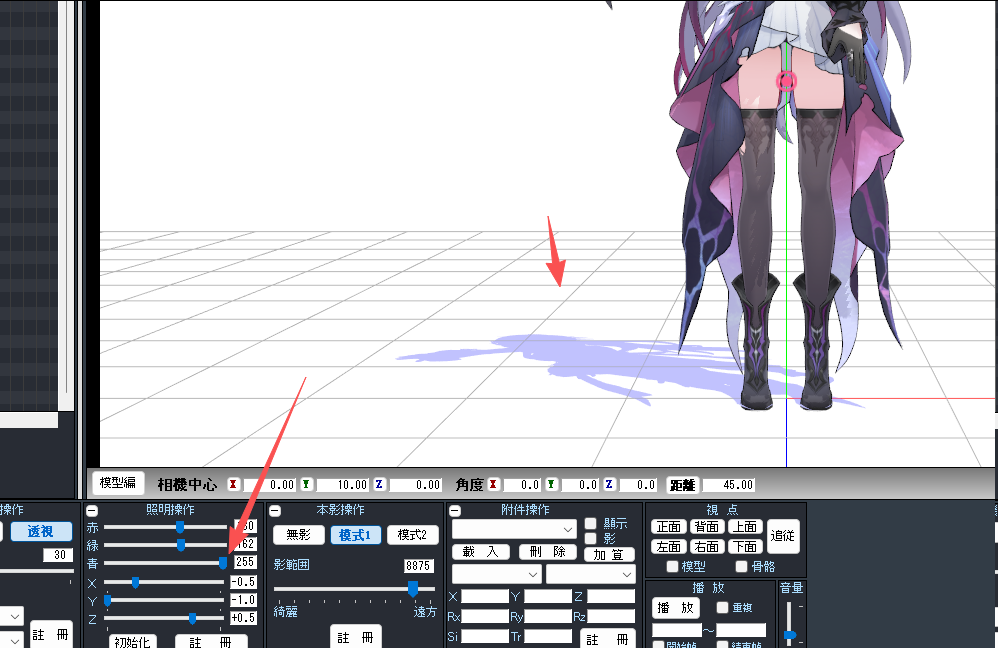Switch view to 上面 top
Image resolution: width=998 pixels, height=648 pixels.
click(745, 526)
